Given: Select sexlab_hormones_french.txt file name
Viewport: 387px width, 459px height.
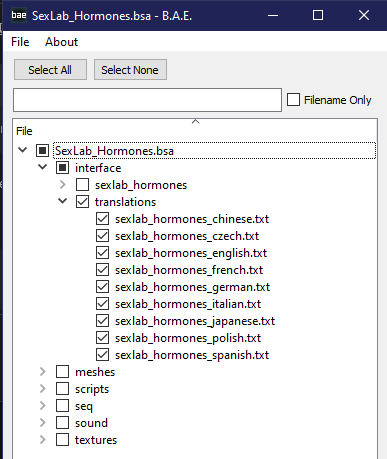Looking at the screenshot, I should click(x=189, y=270).
